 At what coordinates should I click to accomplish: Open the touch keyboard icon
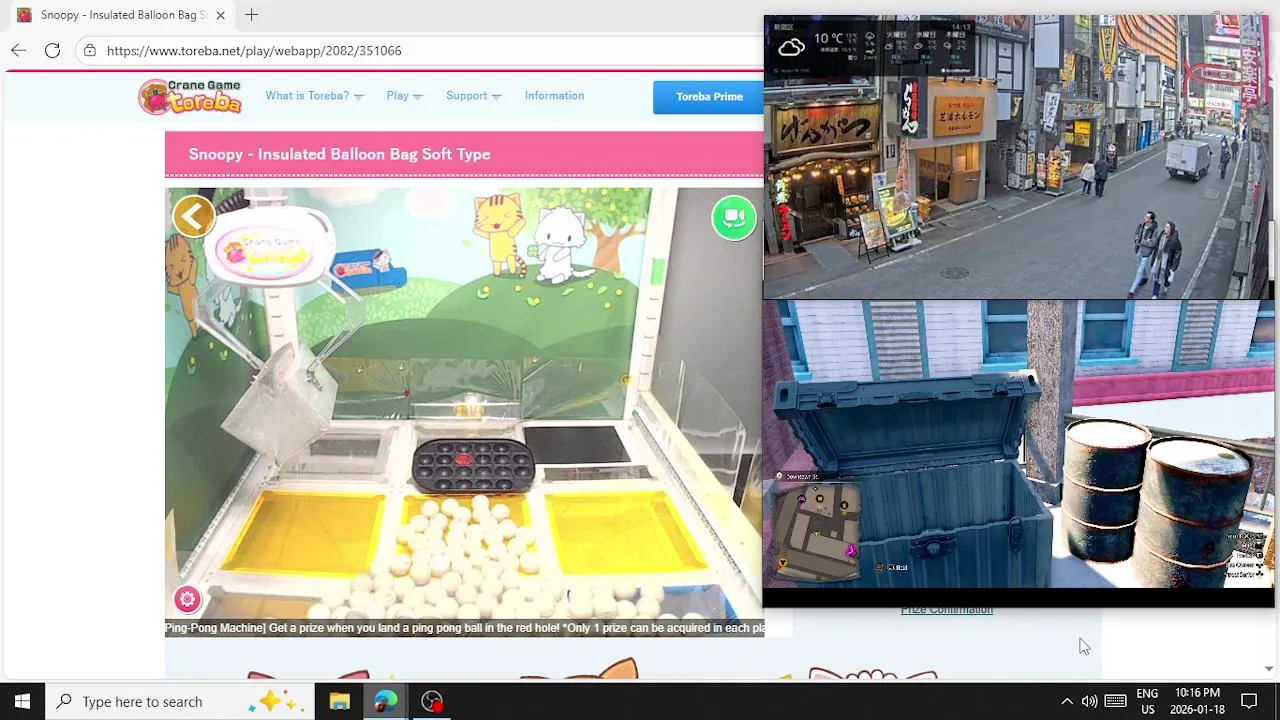[x=1116, y=701]
